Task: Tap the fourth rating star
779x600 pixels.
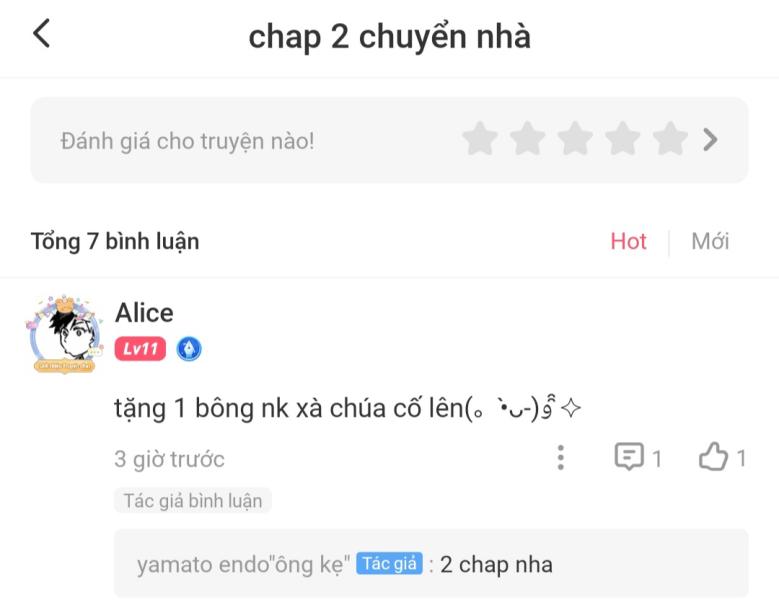Action: 623,139
